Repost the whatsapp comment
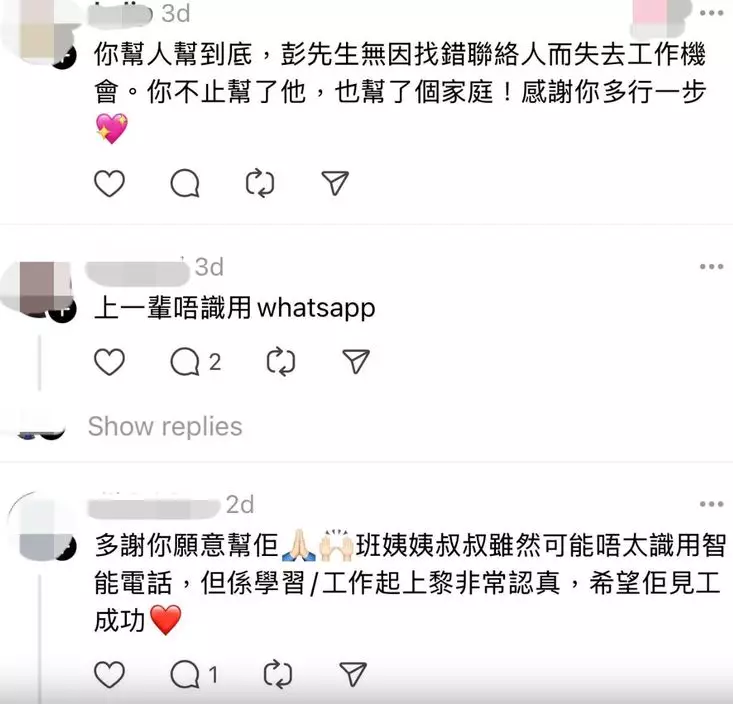This screenshot has height=704, width=733. coord(280,361)
